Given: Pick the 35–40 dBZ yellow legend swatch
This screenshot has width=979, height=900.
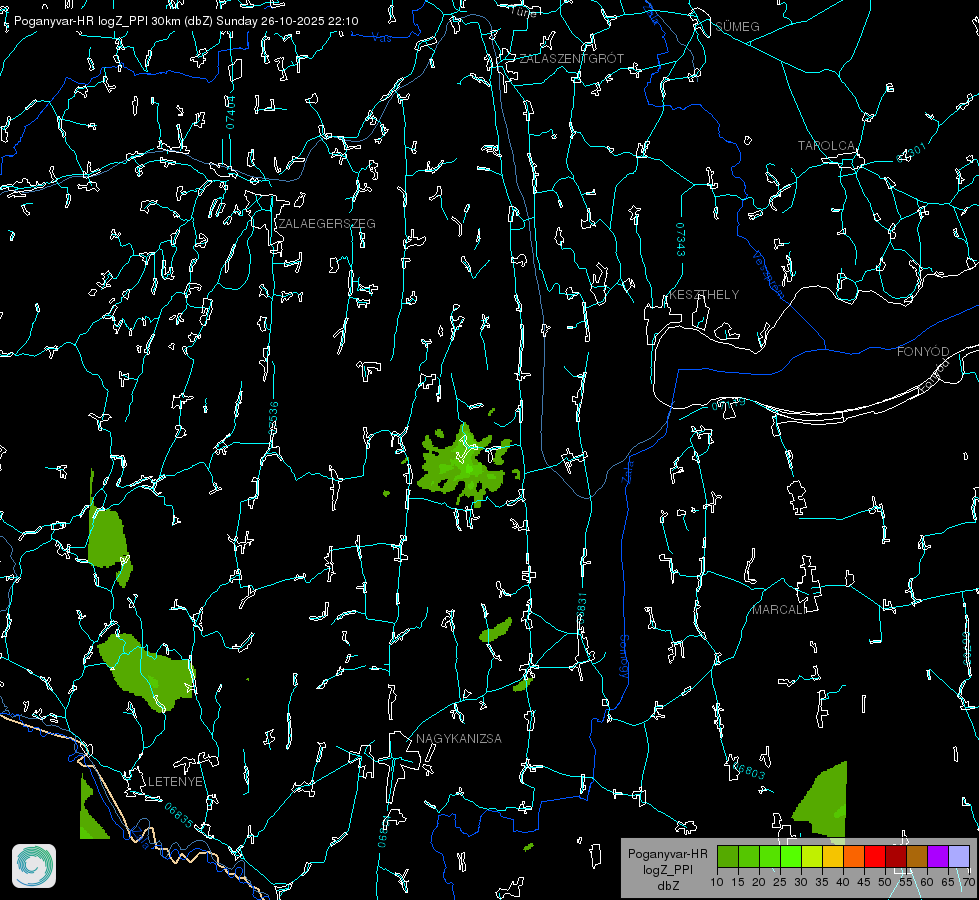Looking at the screenshot, I should [832, 856].
